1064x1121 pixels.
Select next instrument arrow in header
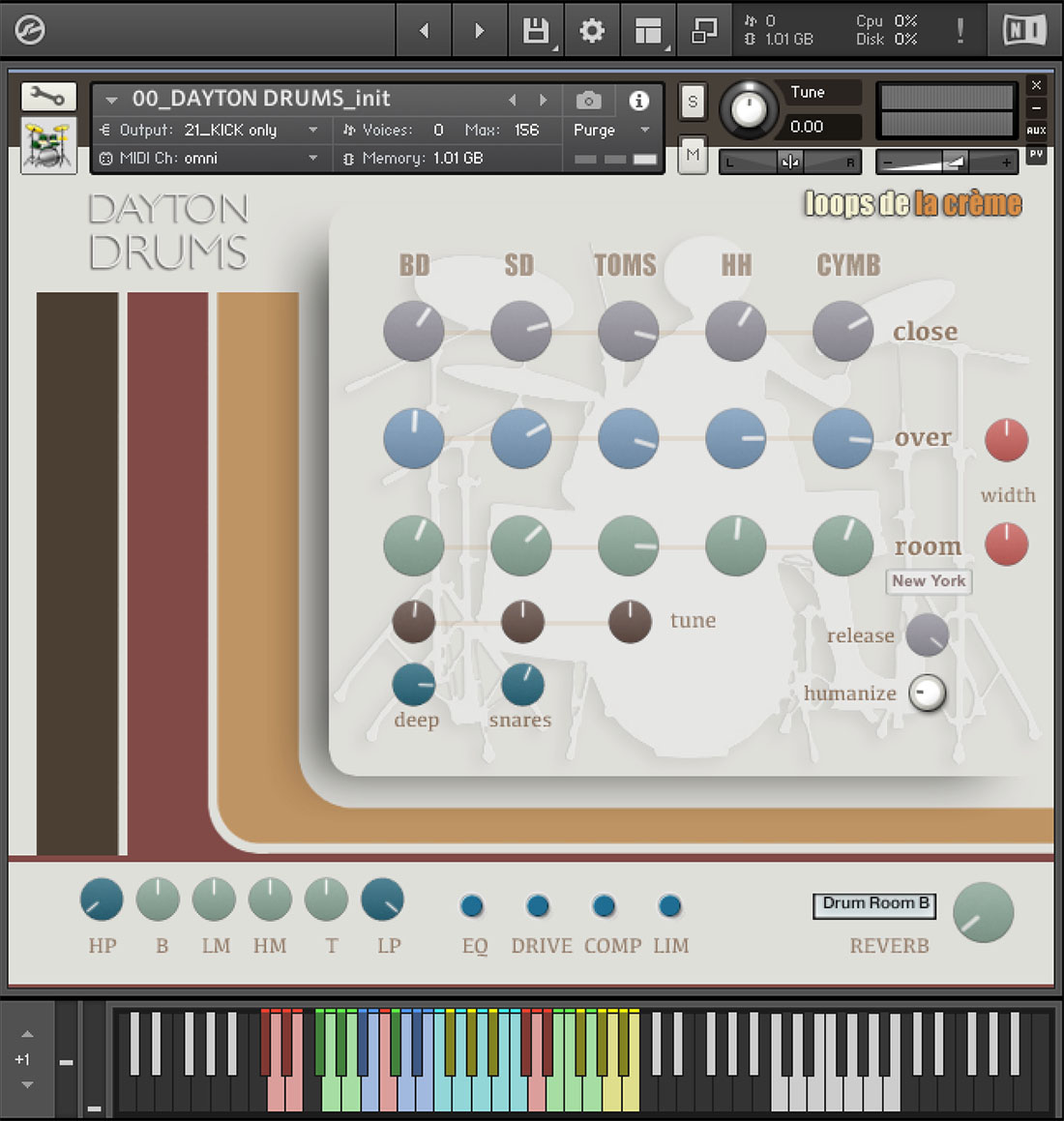[544, 100]
